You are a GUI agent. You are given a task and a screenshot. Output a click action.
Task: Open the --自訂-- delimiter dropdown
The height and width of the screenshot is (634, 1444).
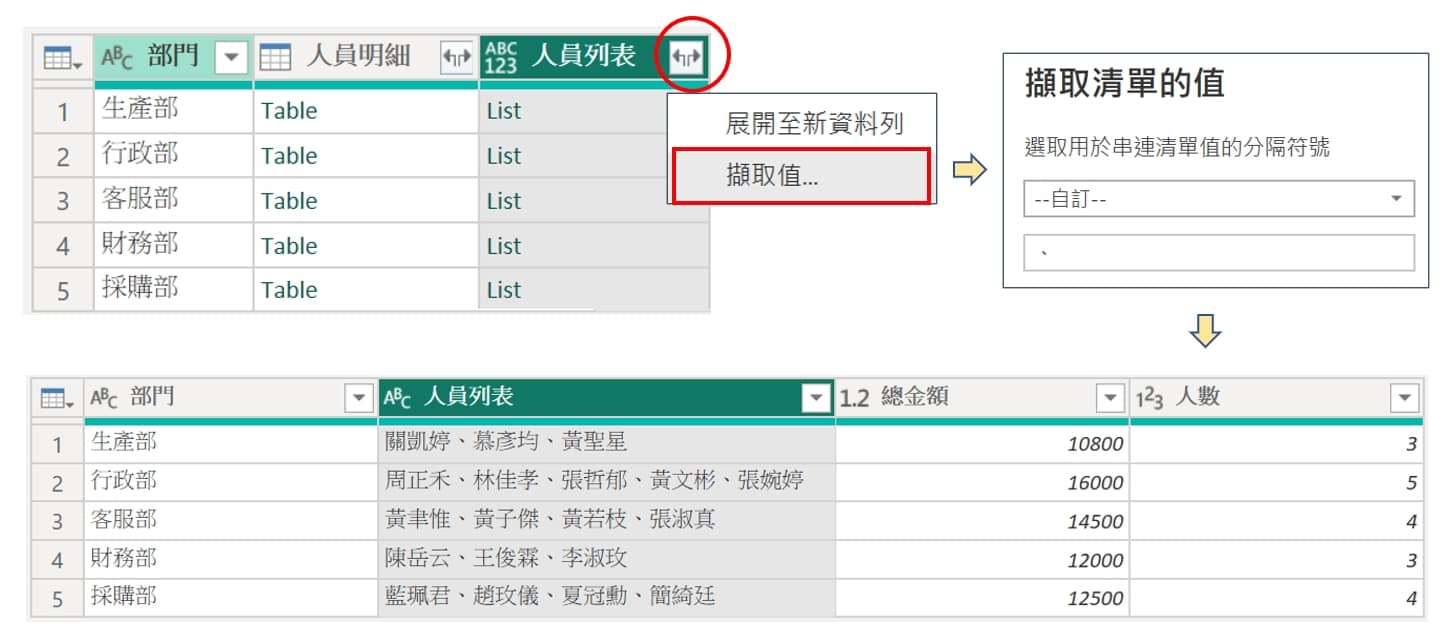pos(1218,199)
